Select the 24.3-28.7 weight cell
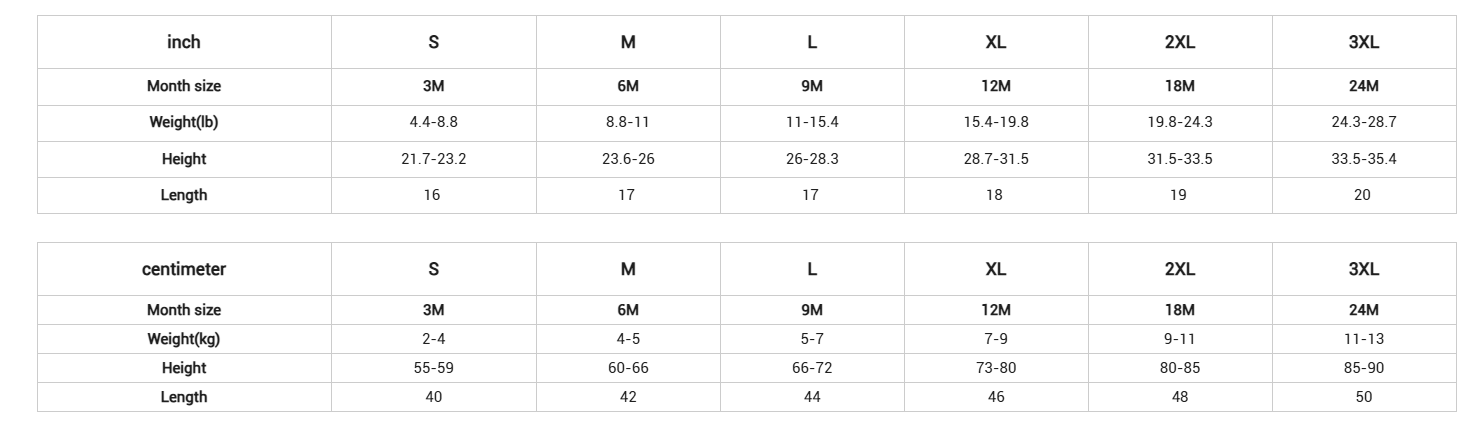Image resolution: width=1473 pixels, height=431 pixels. pos(1363,122)
